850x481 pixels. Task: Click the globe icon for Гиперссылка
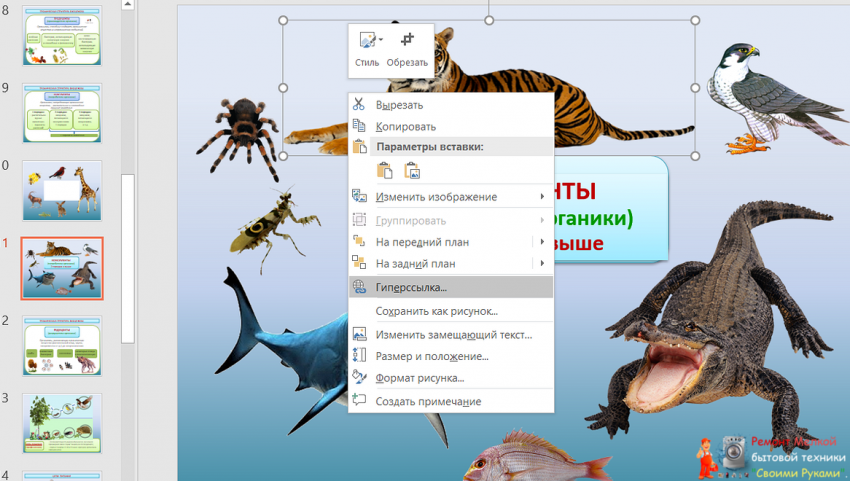point(360,287)
